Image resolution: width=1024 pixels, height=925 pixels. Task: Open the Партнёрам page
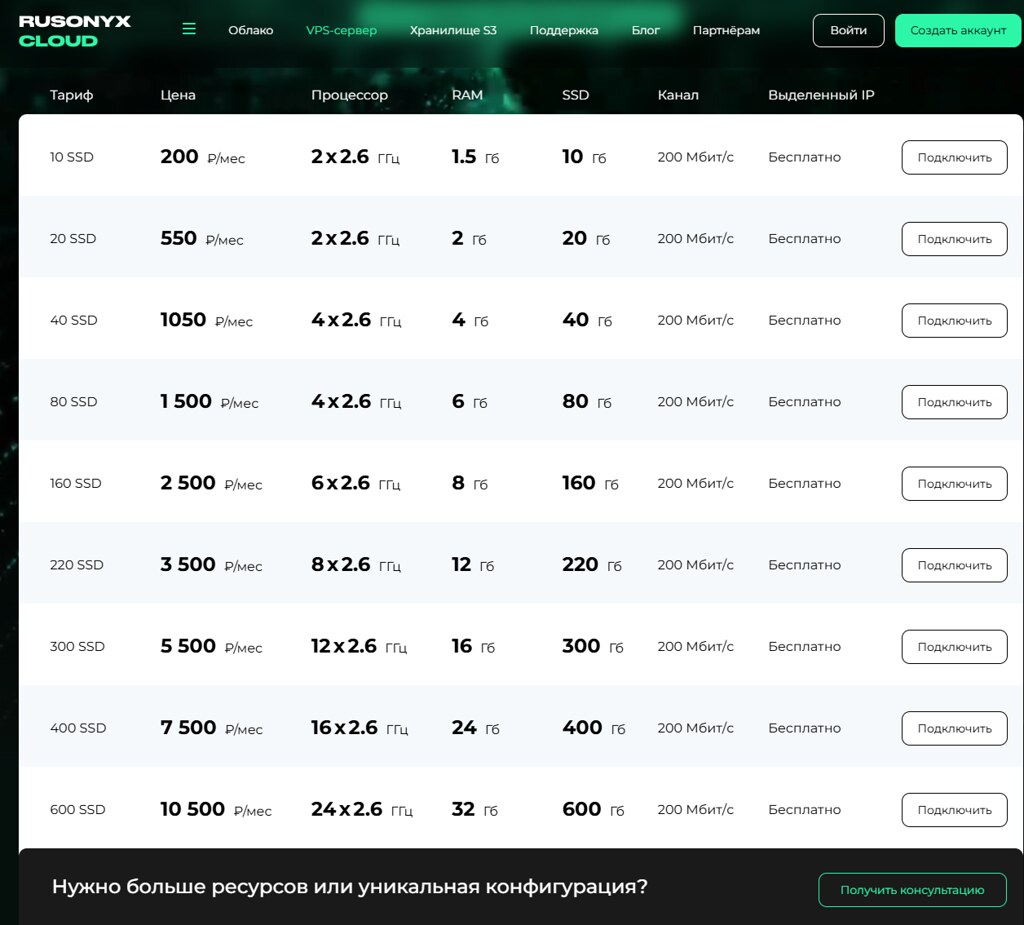[x=726, y=30]
